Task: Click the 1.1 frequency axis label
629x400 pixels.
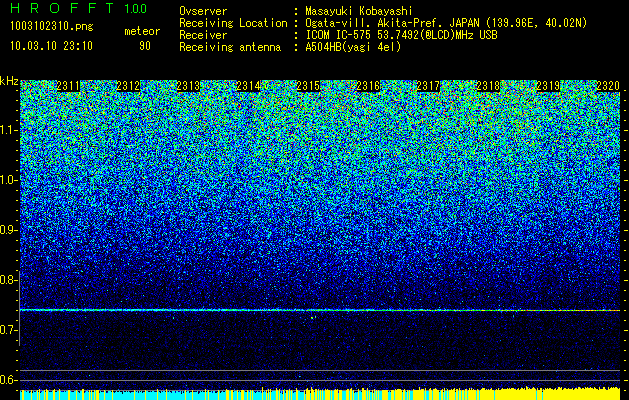Action: pos(9,130)
